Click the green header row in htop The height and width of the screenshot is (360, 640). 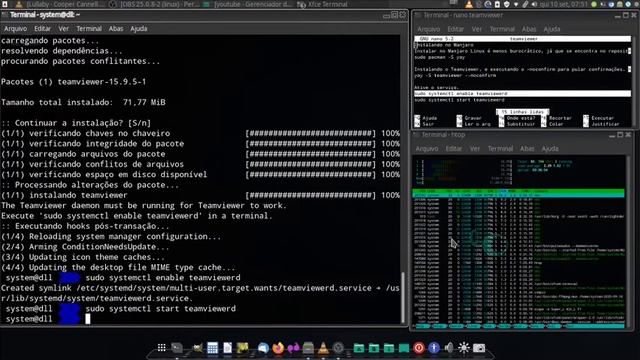(x=518, y=191)
